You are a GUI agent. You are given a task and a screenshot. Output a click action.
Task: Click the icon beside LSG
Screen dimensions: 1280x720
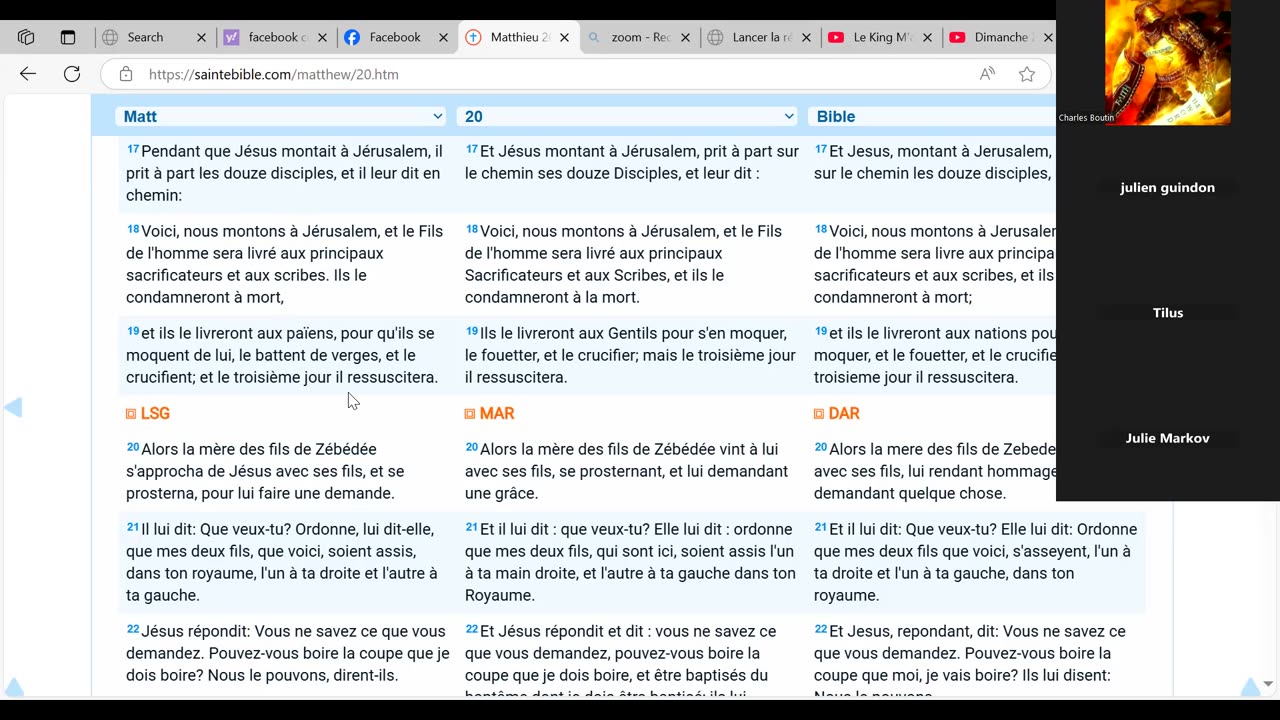[131, 414]
